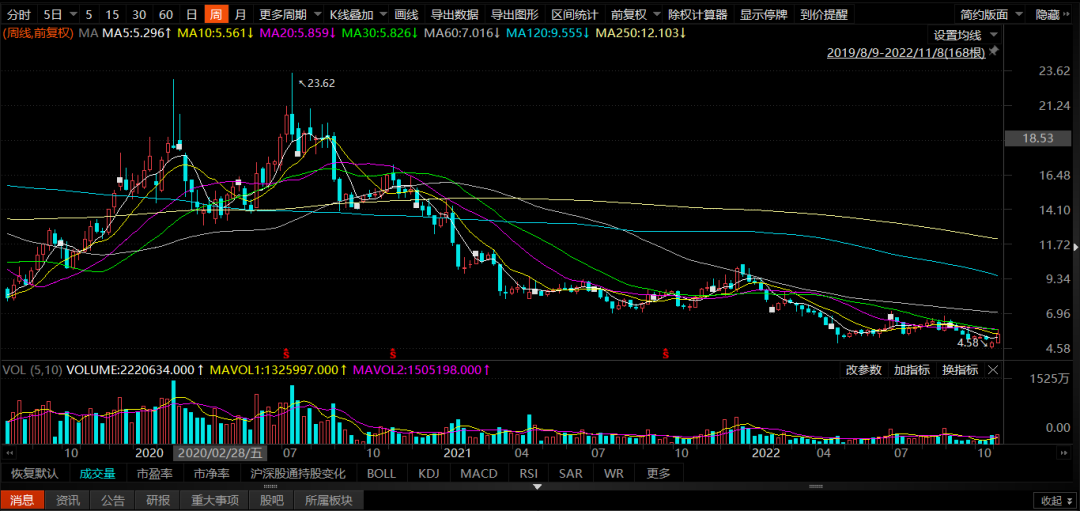Open the 公告 announcements tab
This screenshot has width=1080, height=511.
click(x=113, y=500)
